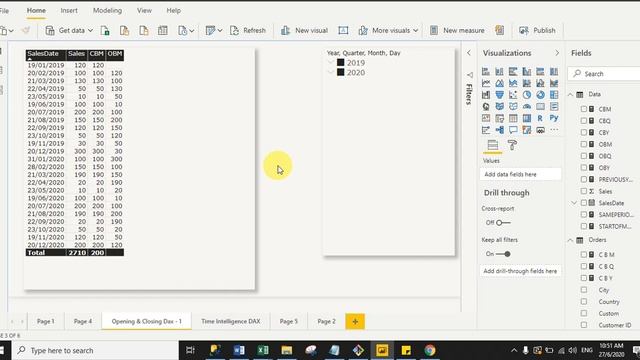Get more visuals via the ellipsis icon

point(554,130)
